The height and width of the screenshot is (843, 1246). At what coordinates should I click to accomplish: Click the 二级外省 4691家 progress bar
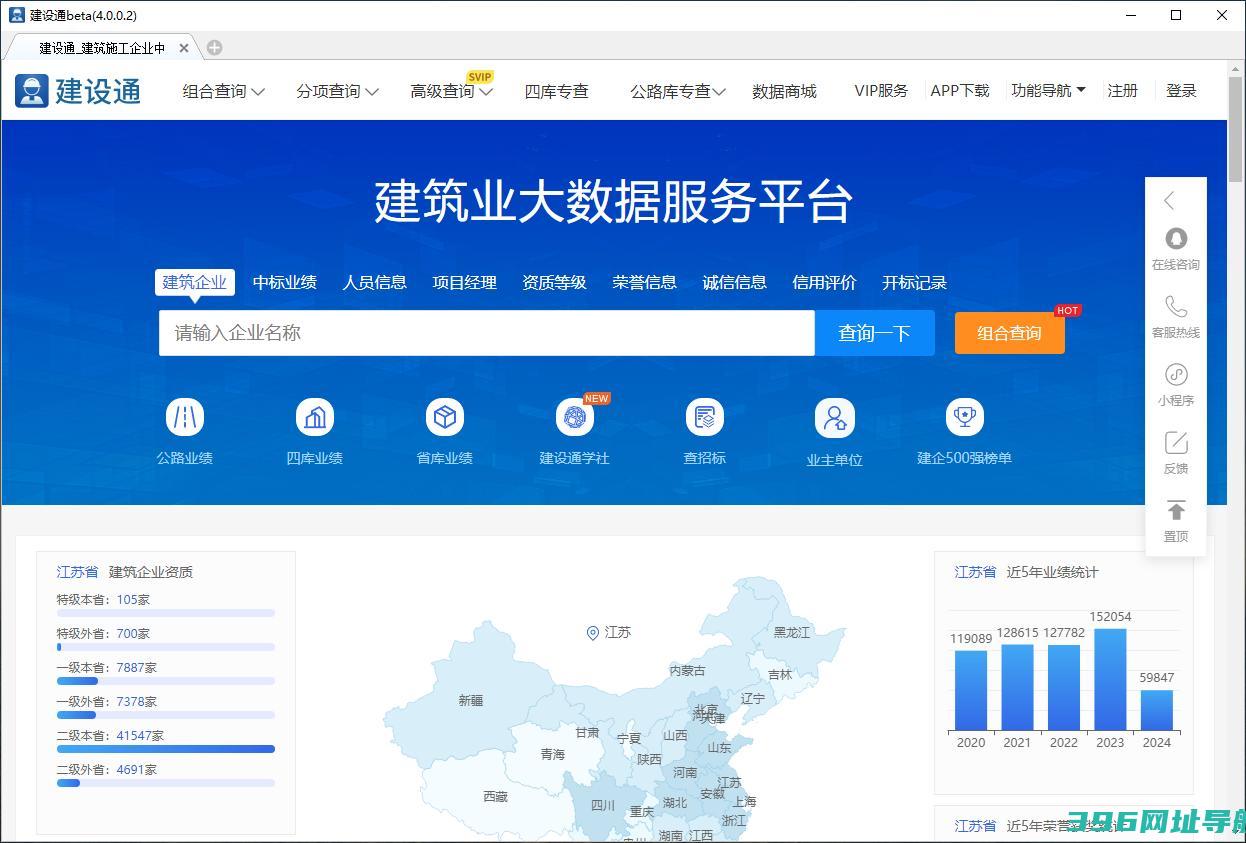click(x=166, y=783)
